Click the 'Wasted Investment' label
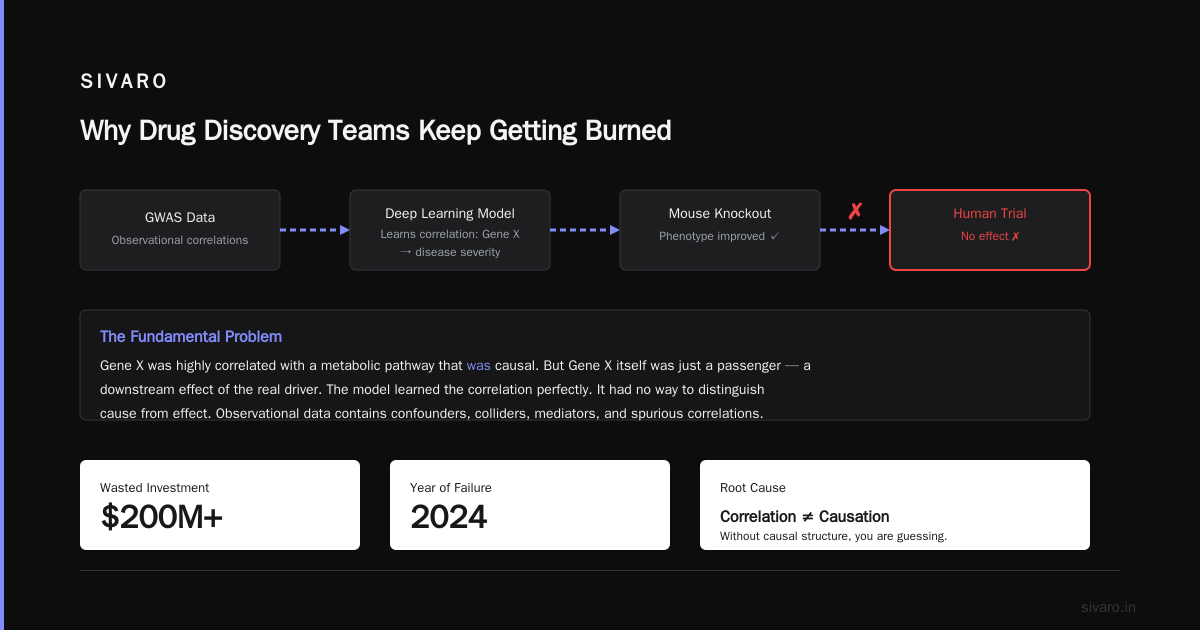The height and width of the screenshot is (630, 1200). click(154, 488)
